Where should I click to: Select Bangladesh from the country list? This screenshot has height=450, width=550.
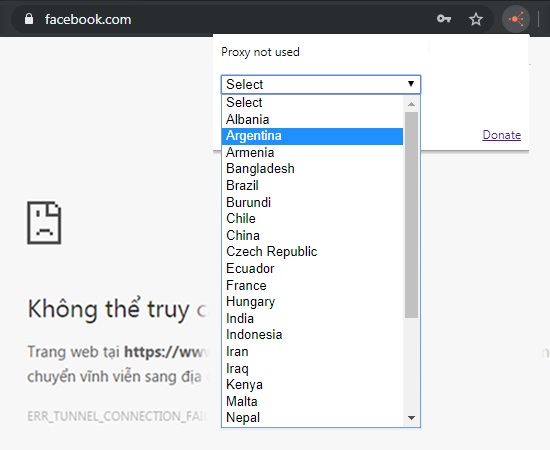(x=312, y=169)
